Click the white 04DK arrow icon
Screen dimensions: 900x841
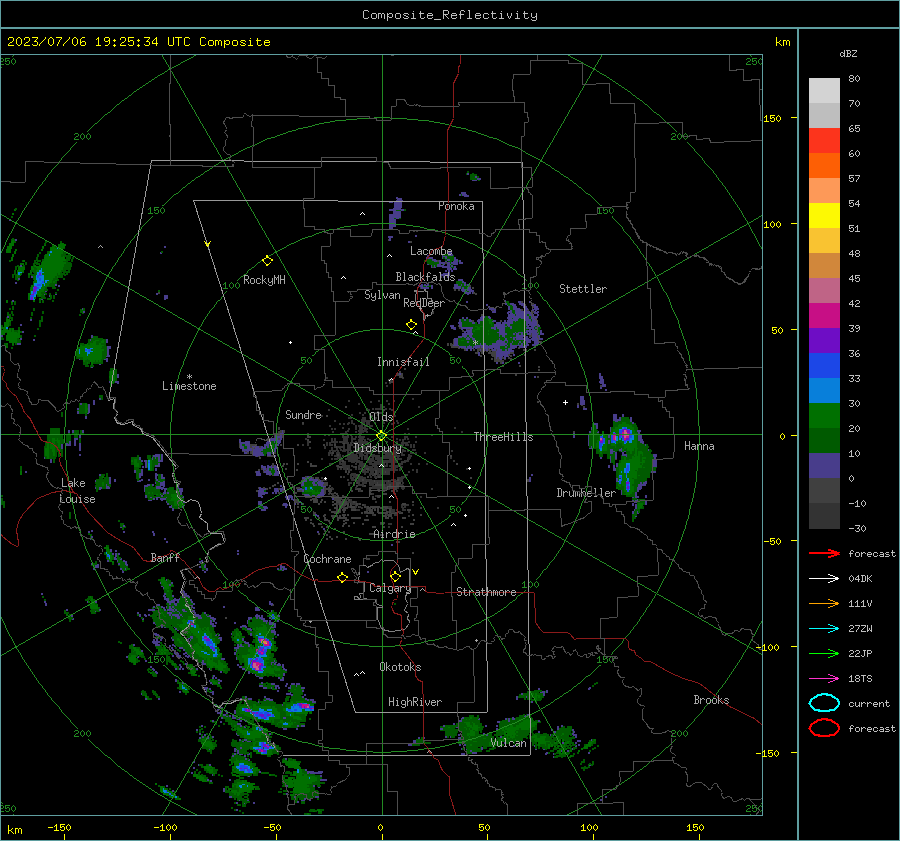[824, 579]
